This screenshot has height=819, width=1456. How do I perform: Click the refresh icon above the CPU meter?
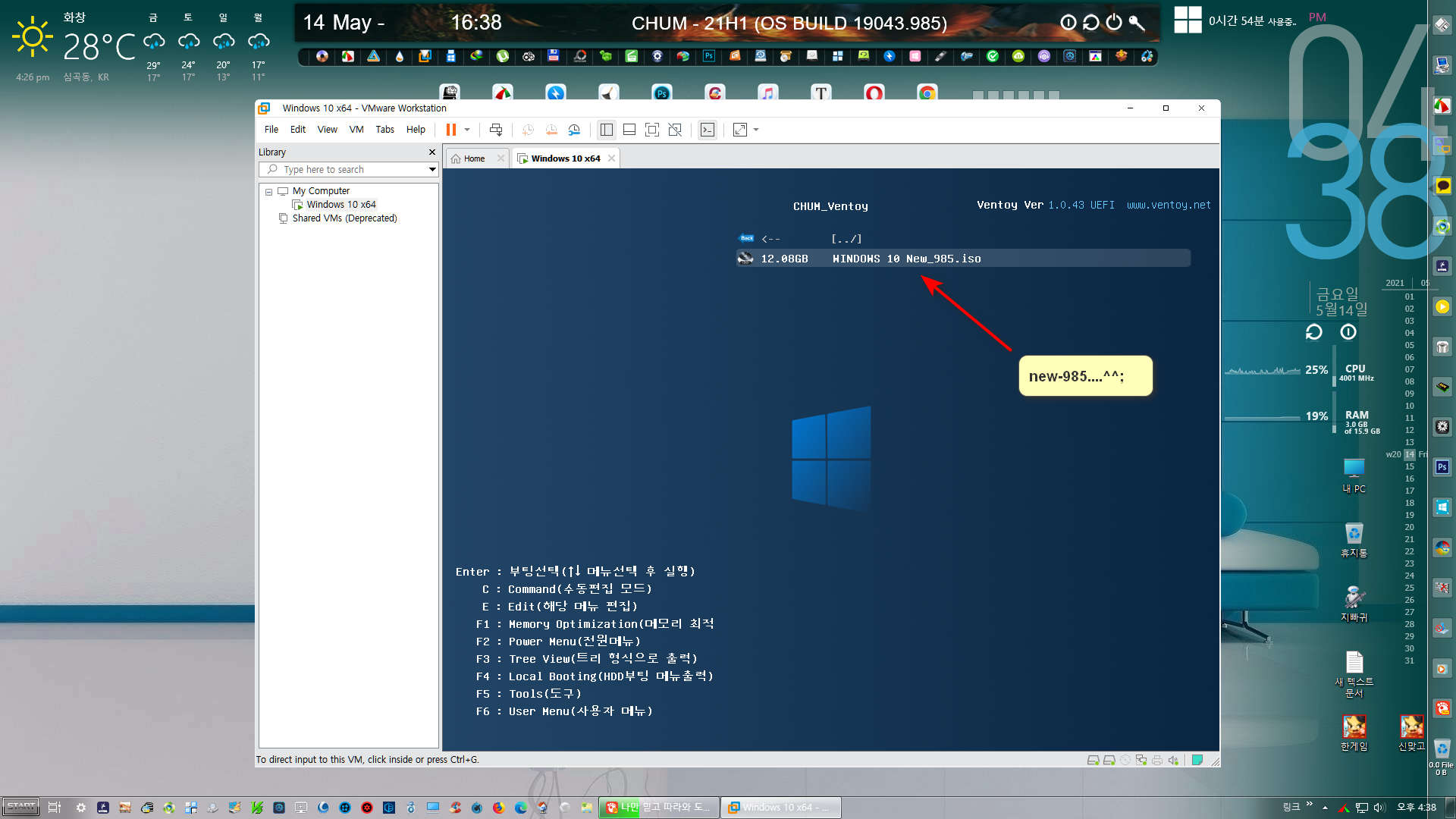click(x=1313, y=332)
